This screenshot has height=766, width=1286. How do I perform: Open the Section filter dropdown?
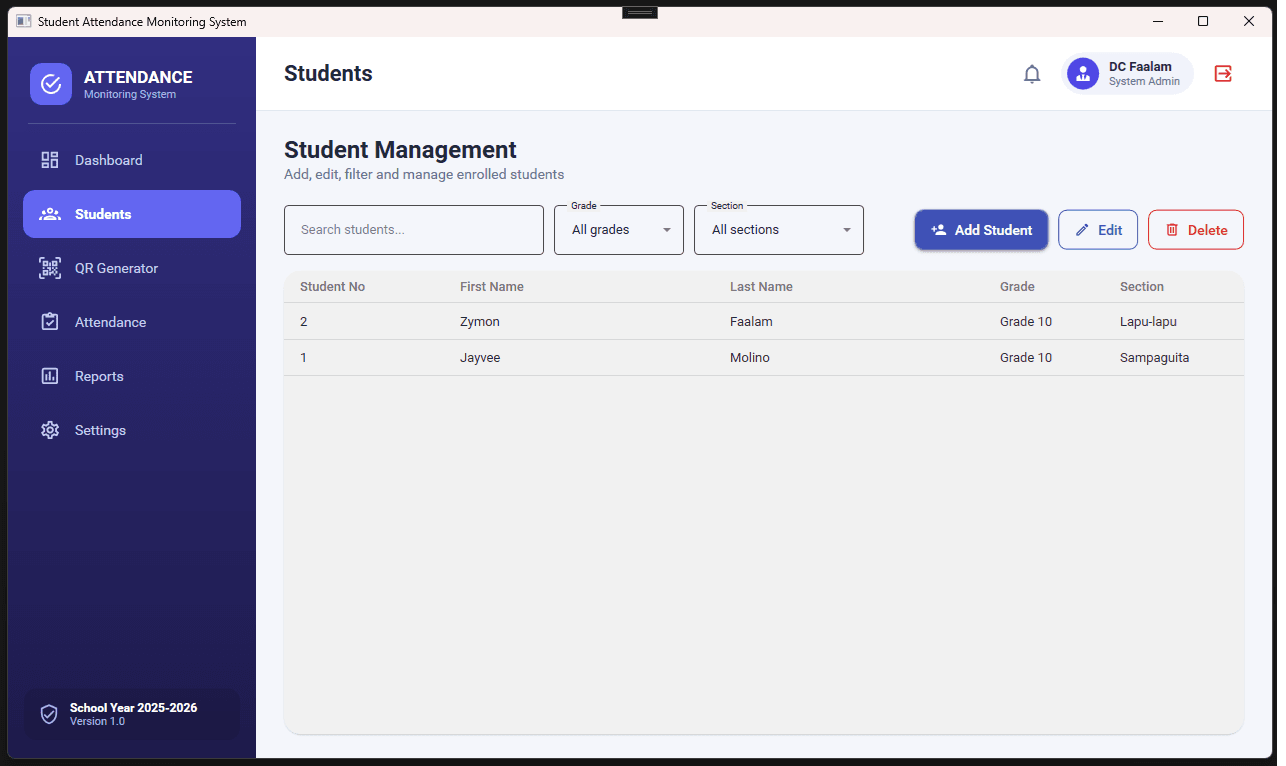tap(779, 230)
